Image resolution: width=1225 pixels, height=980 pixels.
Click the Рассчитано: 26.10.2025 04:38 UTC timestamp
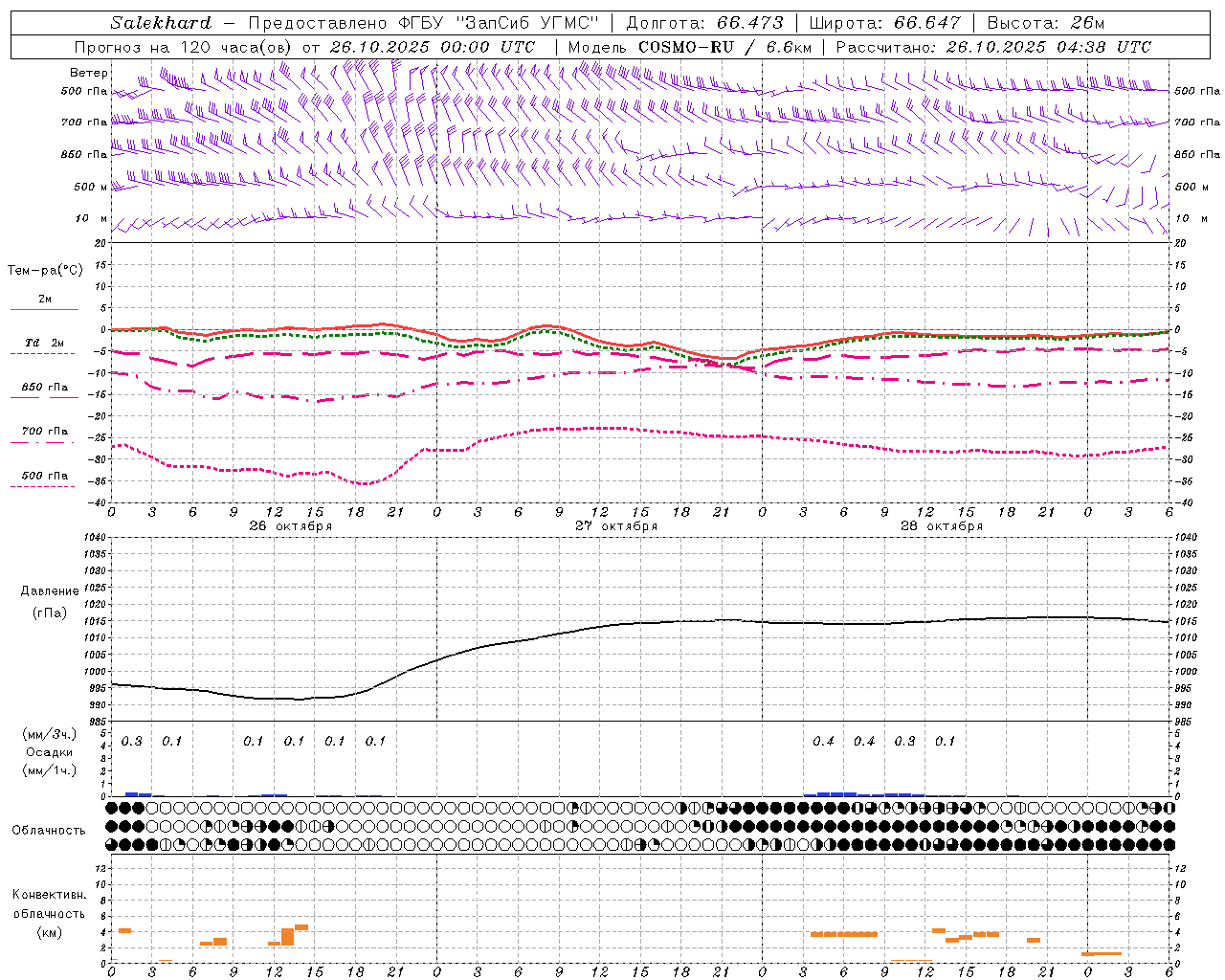pos(993,47)
